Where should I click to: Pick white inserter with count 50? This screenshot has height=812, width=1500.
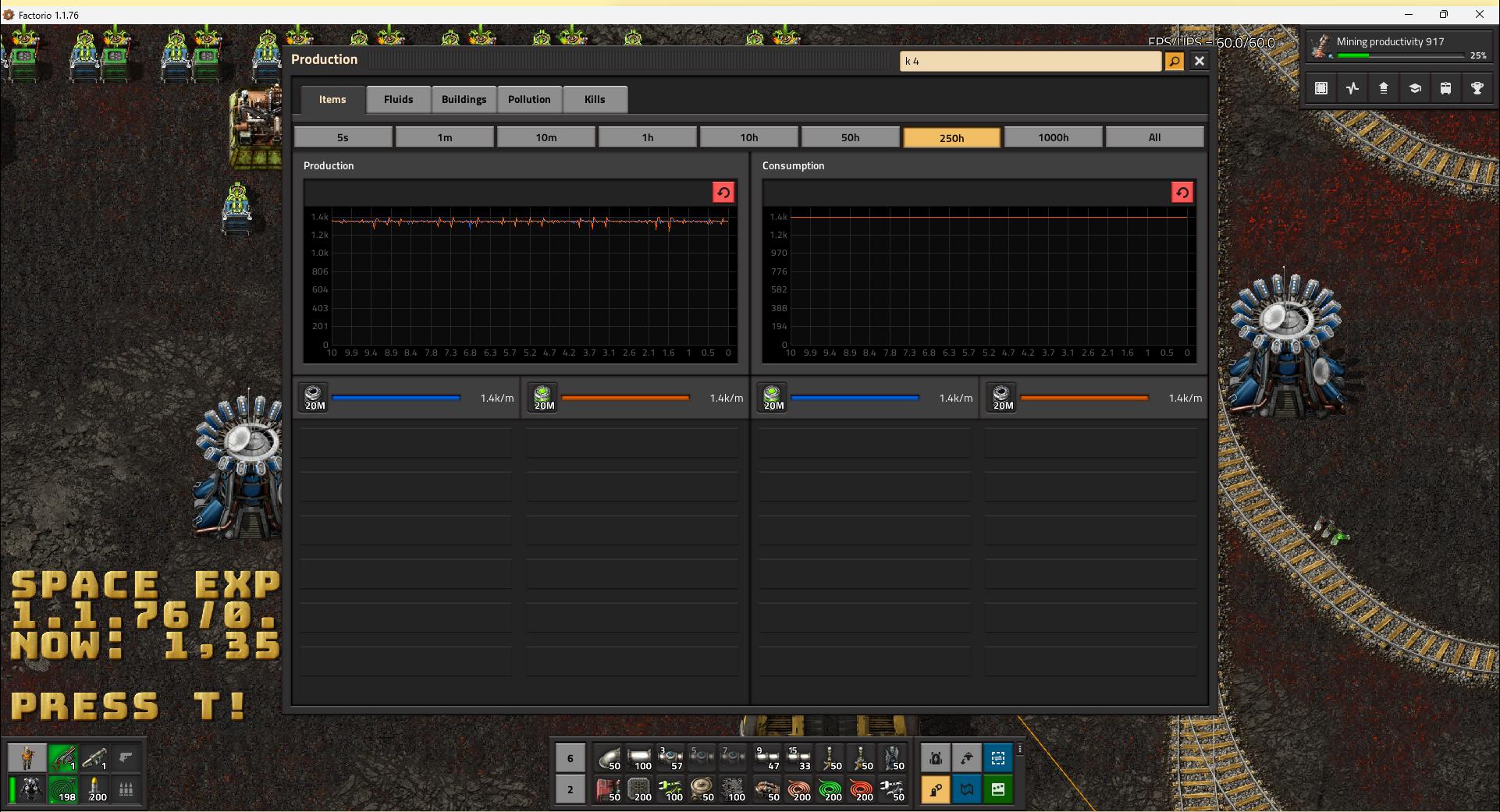point(892,789)
